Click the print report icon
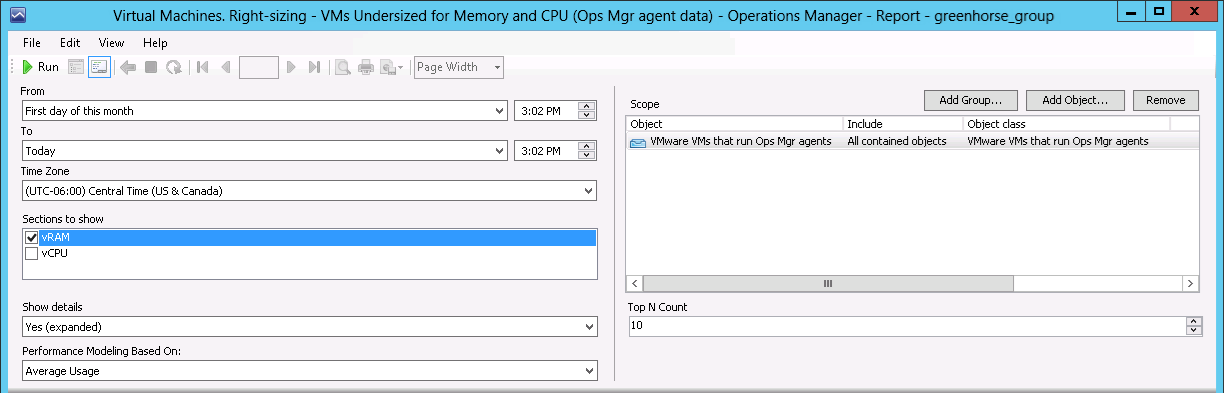1224x393 pixels. click(x=366, y=67)
